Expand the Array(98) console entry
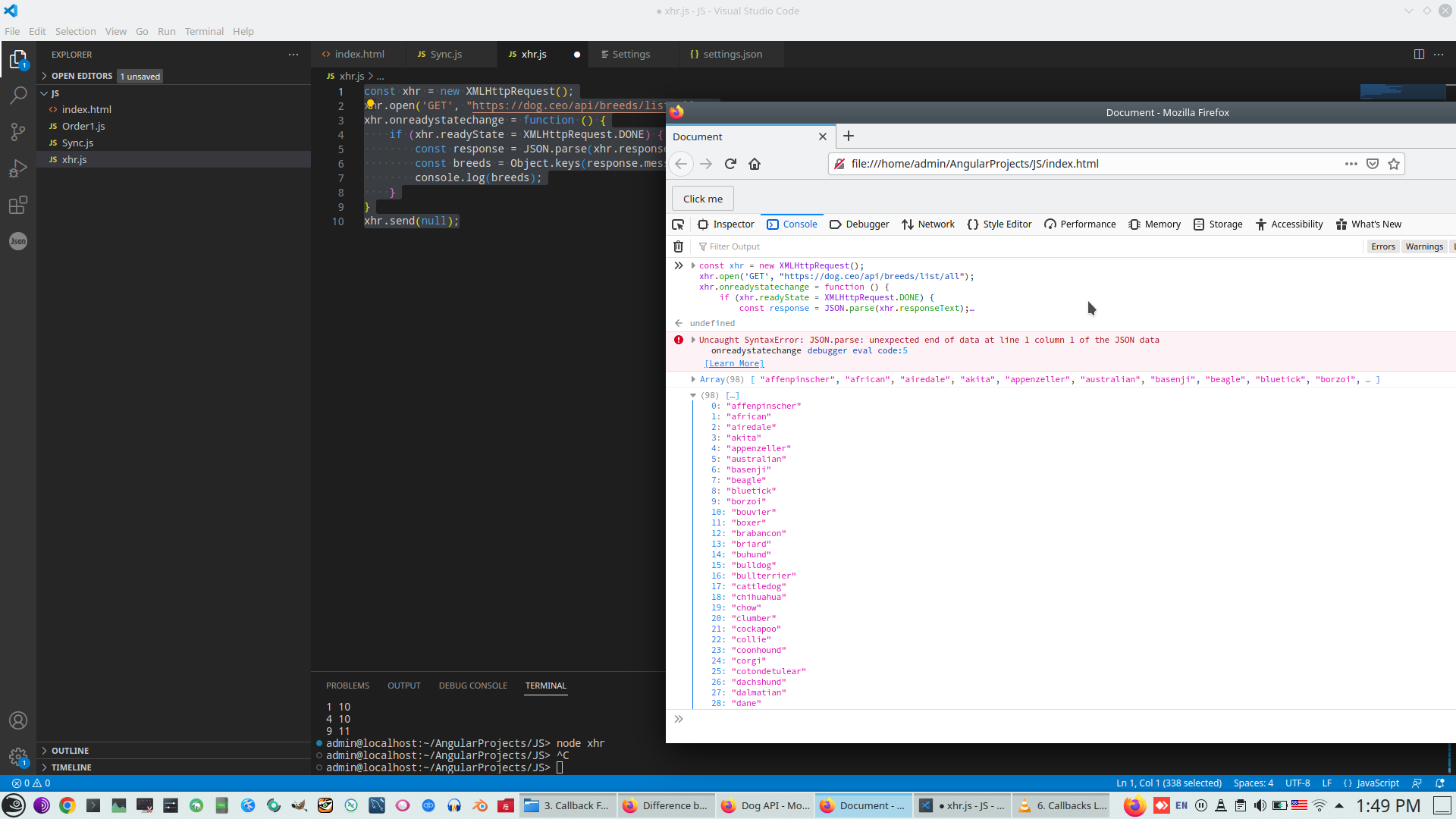The image size is (1456, 819). (693, 379)
